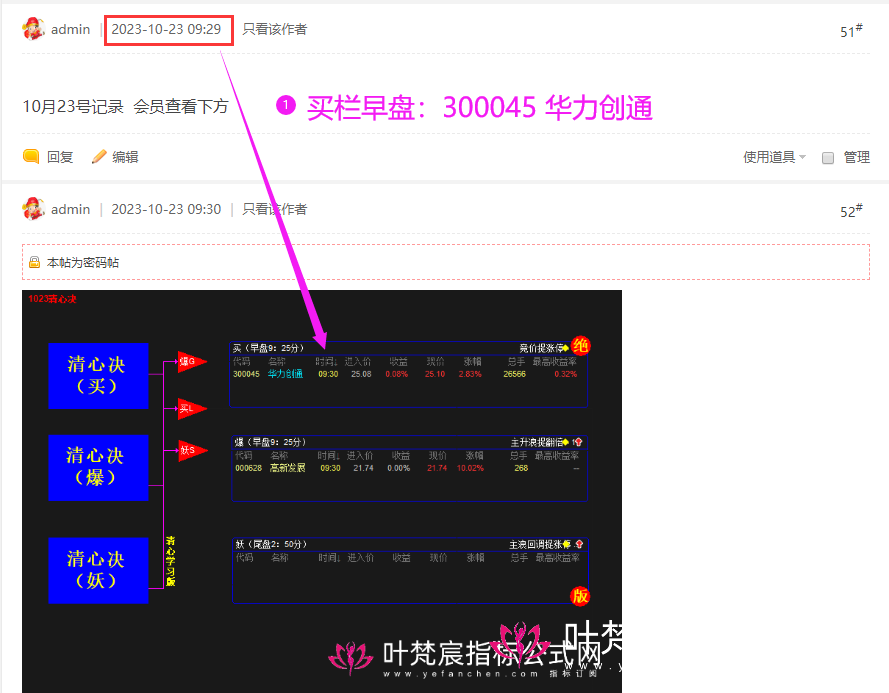The height and width of the screenshot is (693, 889).
Task: Click the 25.08 entry price value
Action: click(x=361, y=374)
